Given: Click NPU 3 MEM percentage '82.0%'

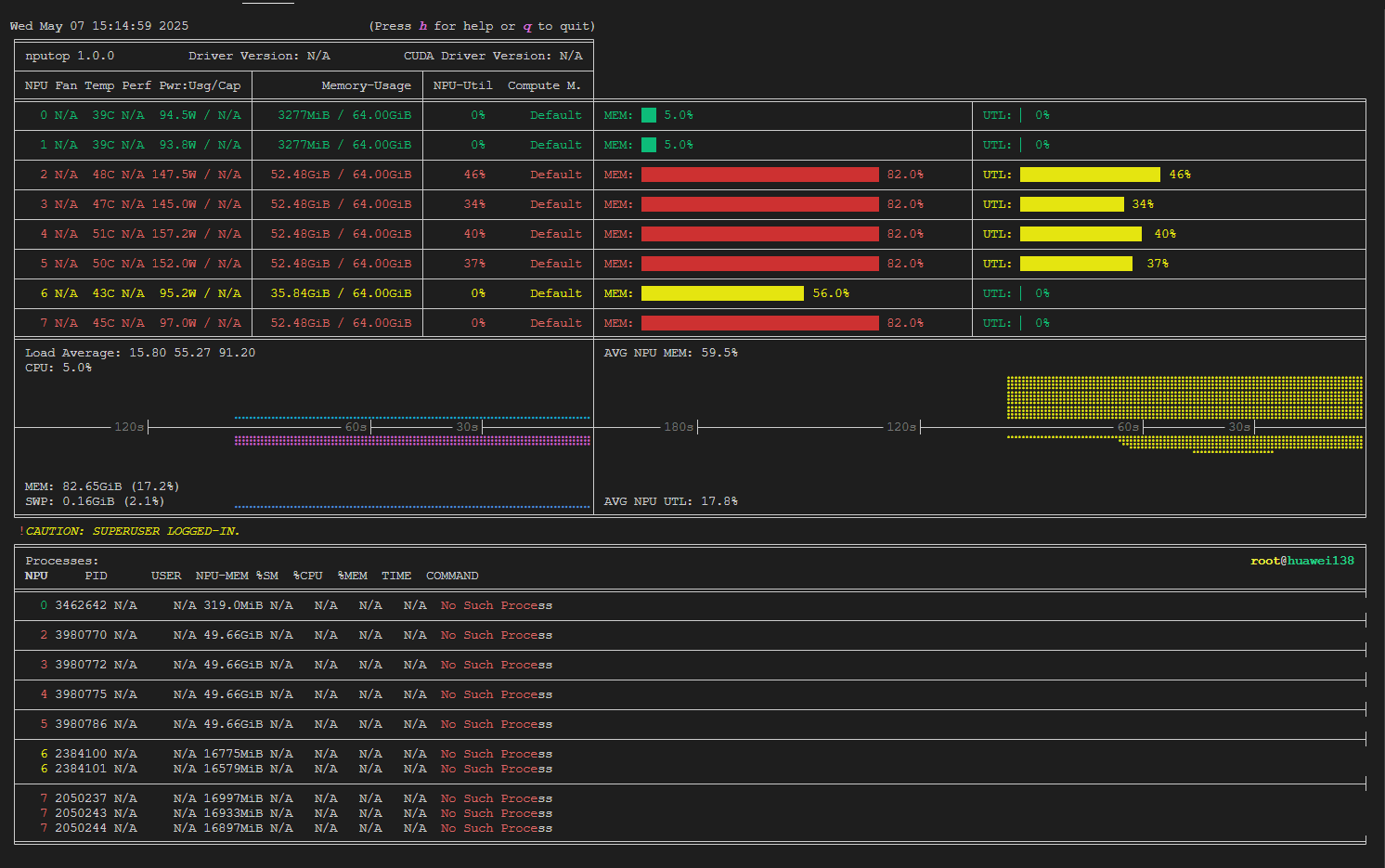Looking at the screenshot, I should tap(905, 204).
